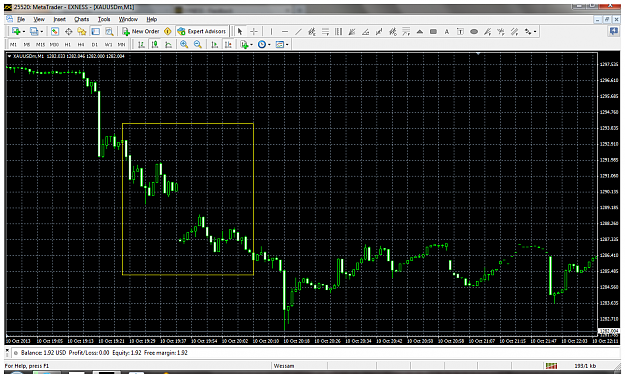This screenshot has width=625, height=374.
Task: Switch to M15 timeframe
Action: [x=40, y=45]
